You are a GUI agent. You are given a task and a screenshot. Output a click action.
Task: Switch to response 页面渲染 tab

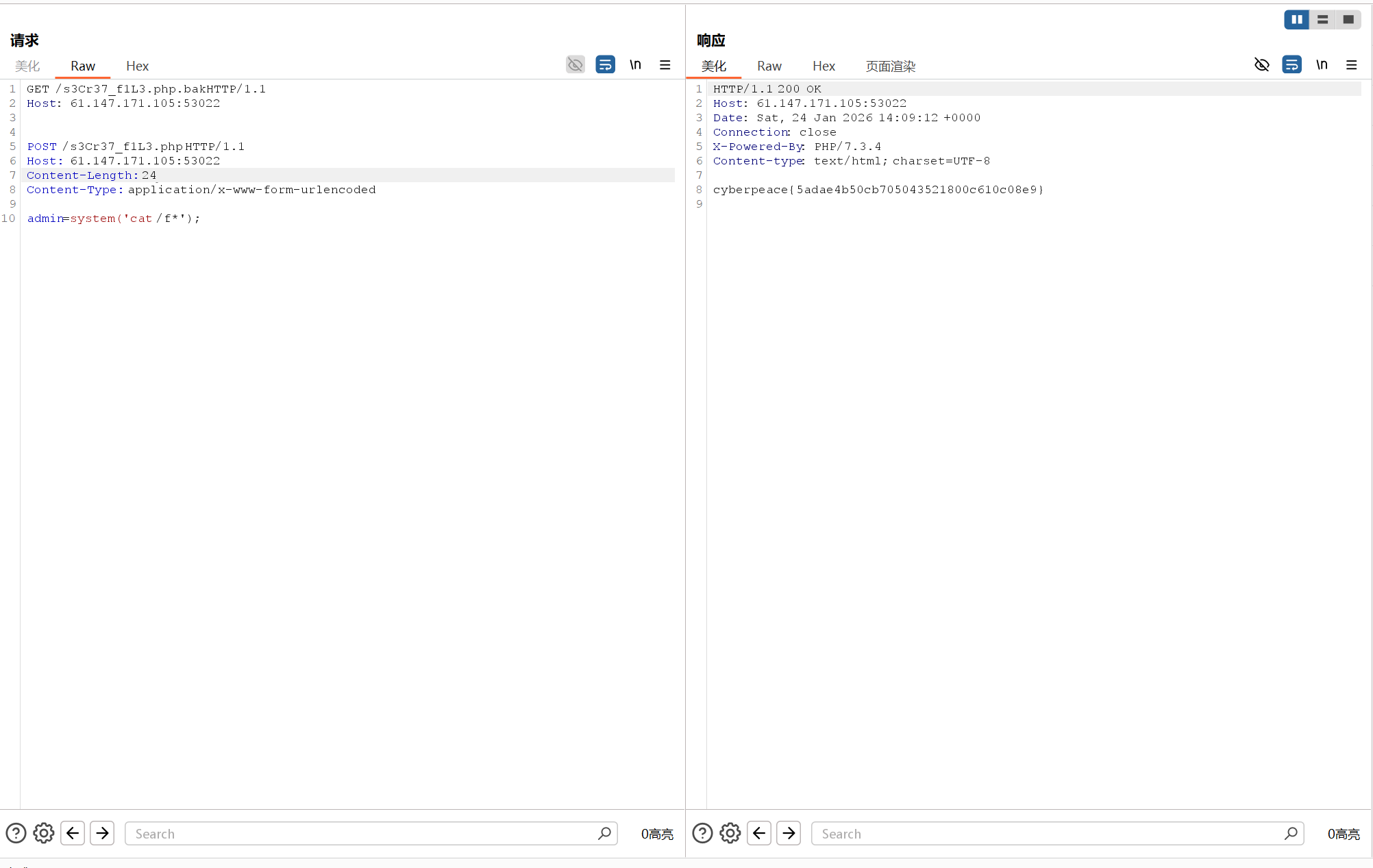(x=890, y=66)
